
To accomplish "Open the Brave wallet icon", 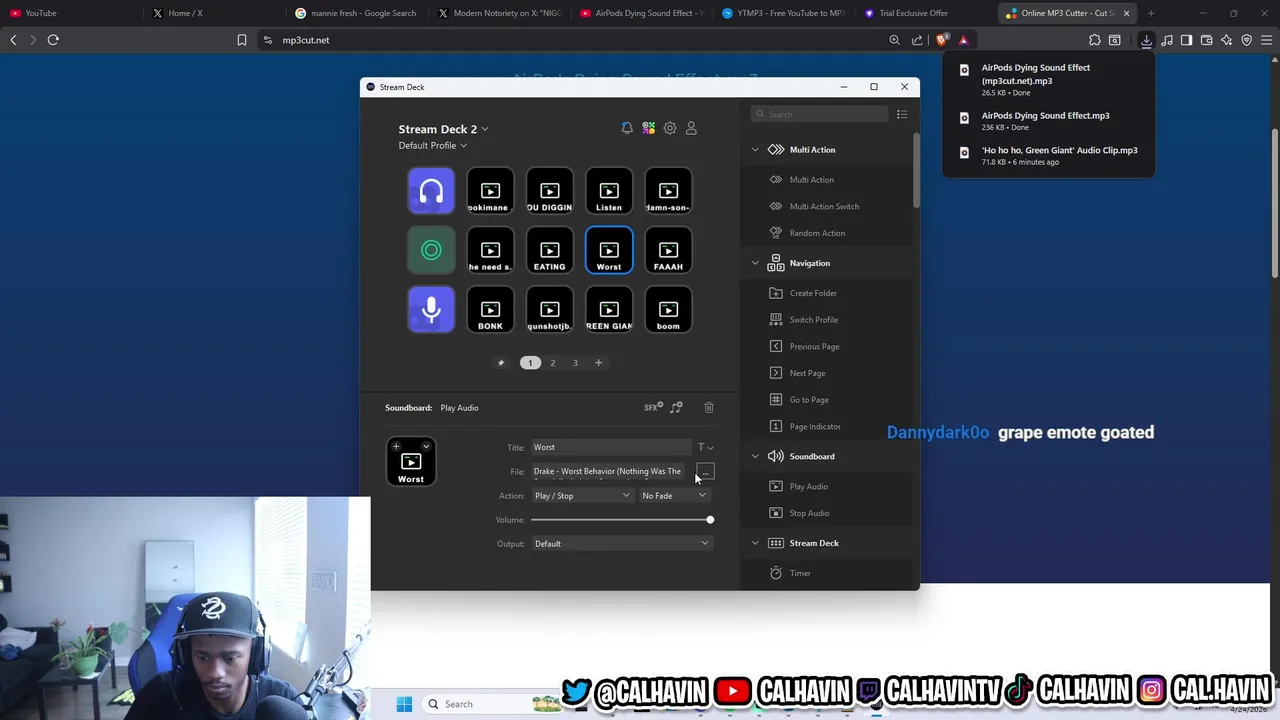I will [1207, 40].
